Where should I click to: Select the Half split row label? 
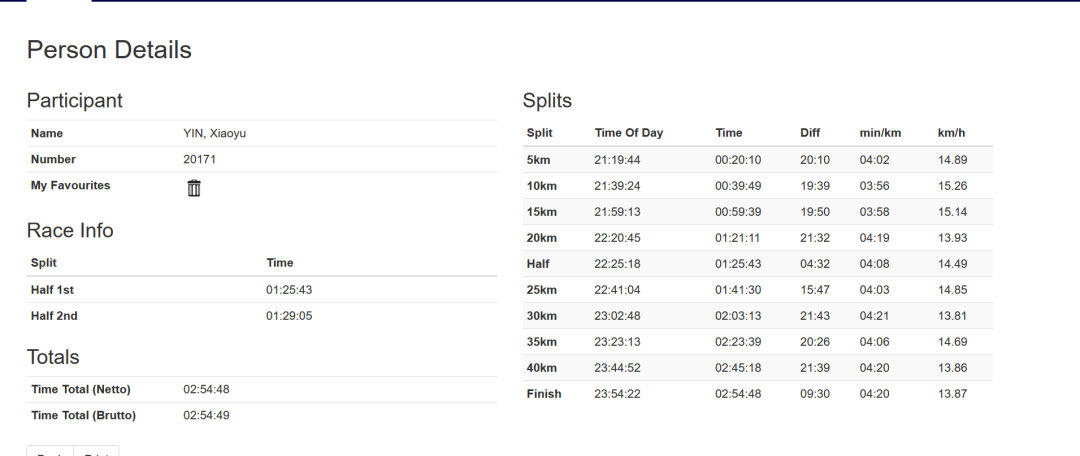[537, 264]
